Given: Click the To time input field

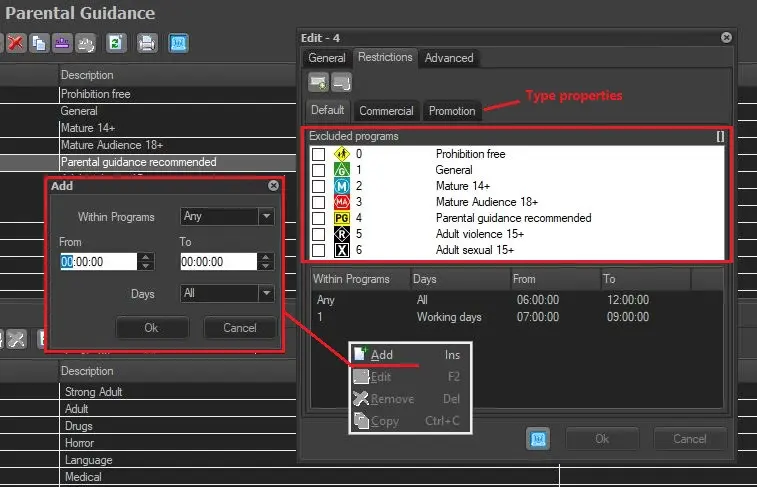Looking at the screenshot, I should (216, 261).
